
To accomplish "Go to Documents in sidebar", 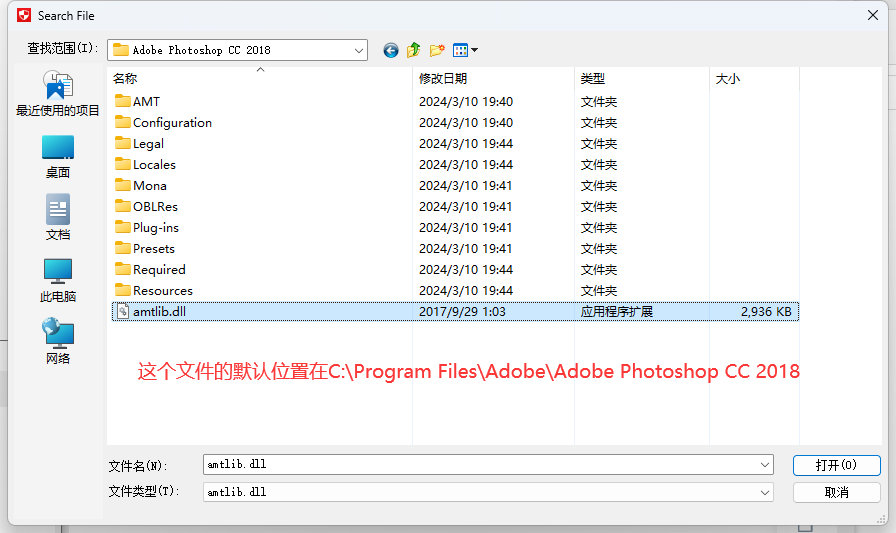I will coord(58,218).
